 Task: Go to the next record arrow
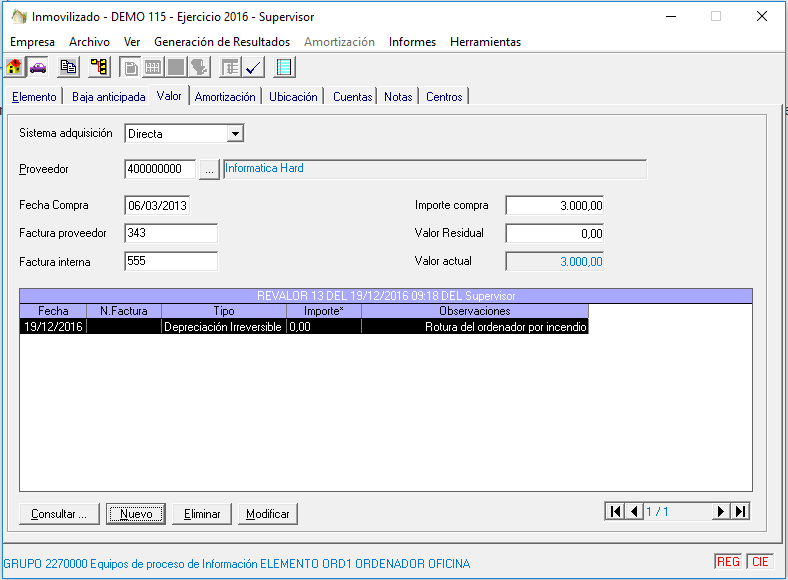click(720, 511)
